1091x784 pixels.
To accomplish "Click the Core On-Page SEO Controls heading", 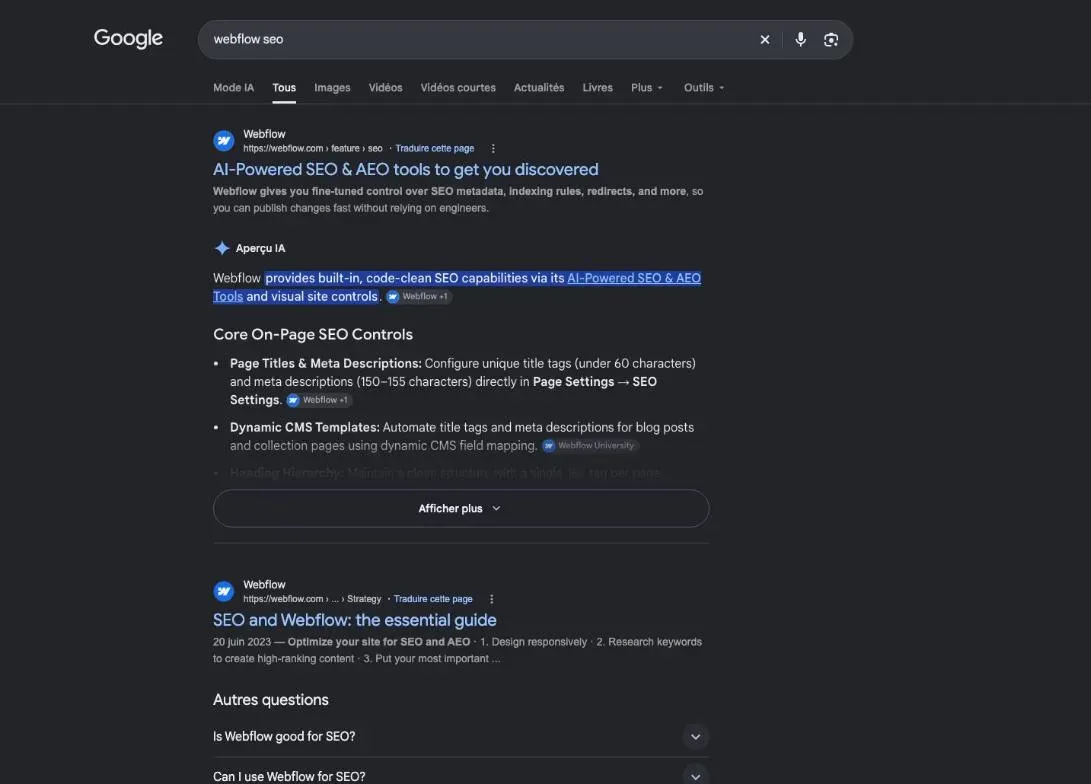I will point(312,335).
